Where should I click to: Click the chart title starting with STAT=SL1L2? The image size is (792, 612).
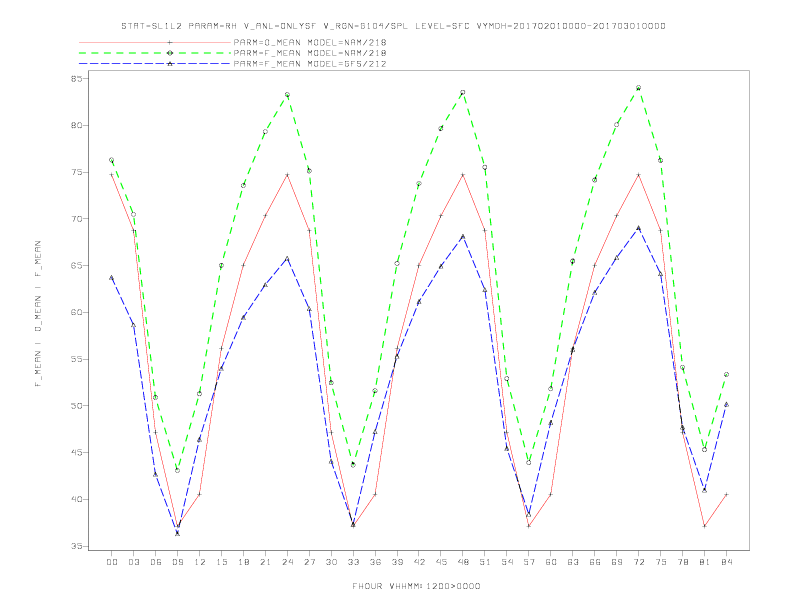[x=393, y=26]
